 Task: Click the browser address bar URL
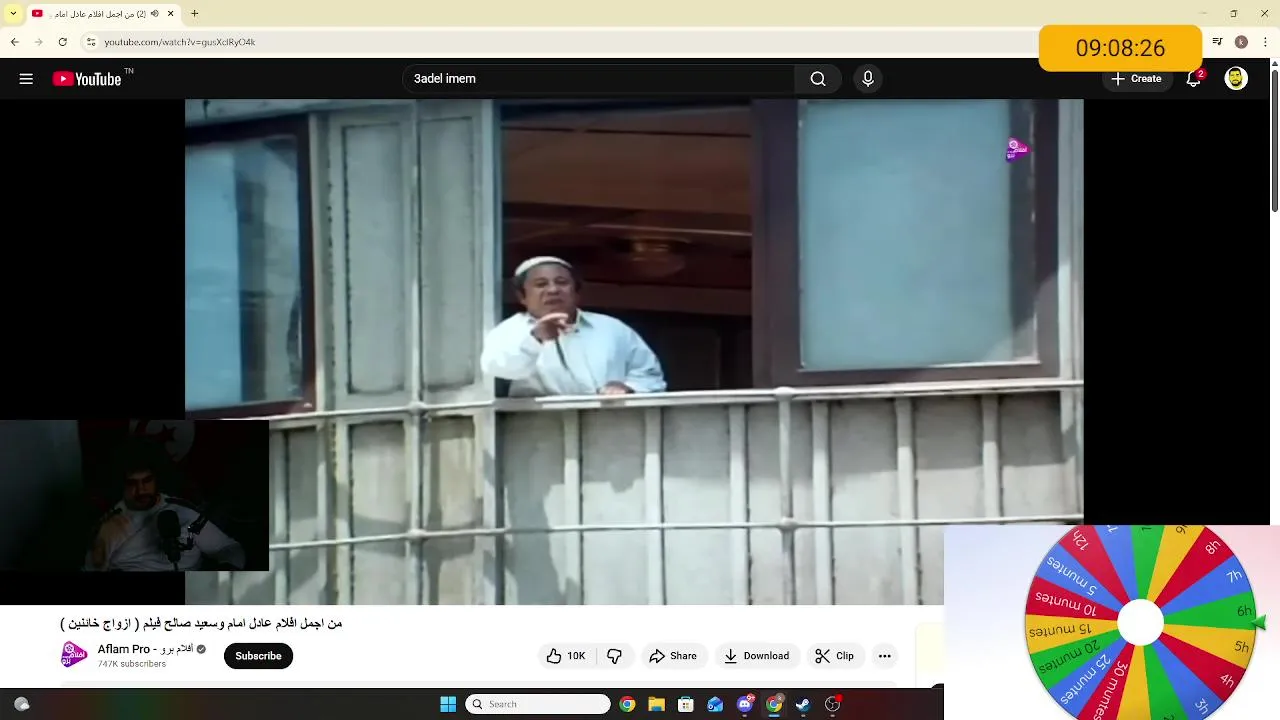pos(180,42)
